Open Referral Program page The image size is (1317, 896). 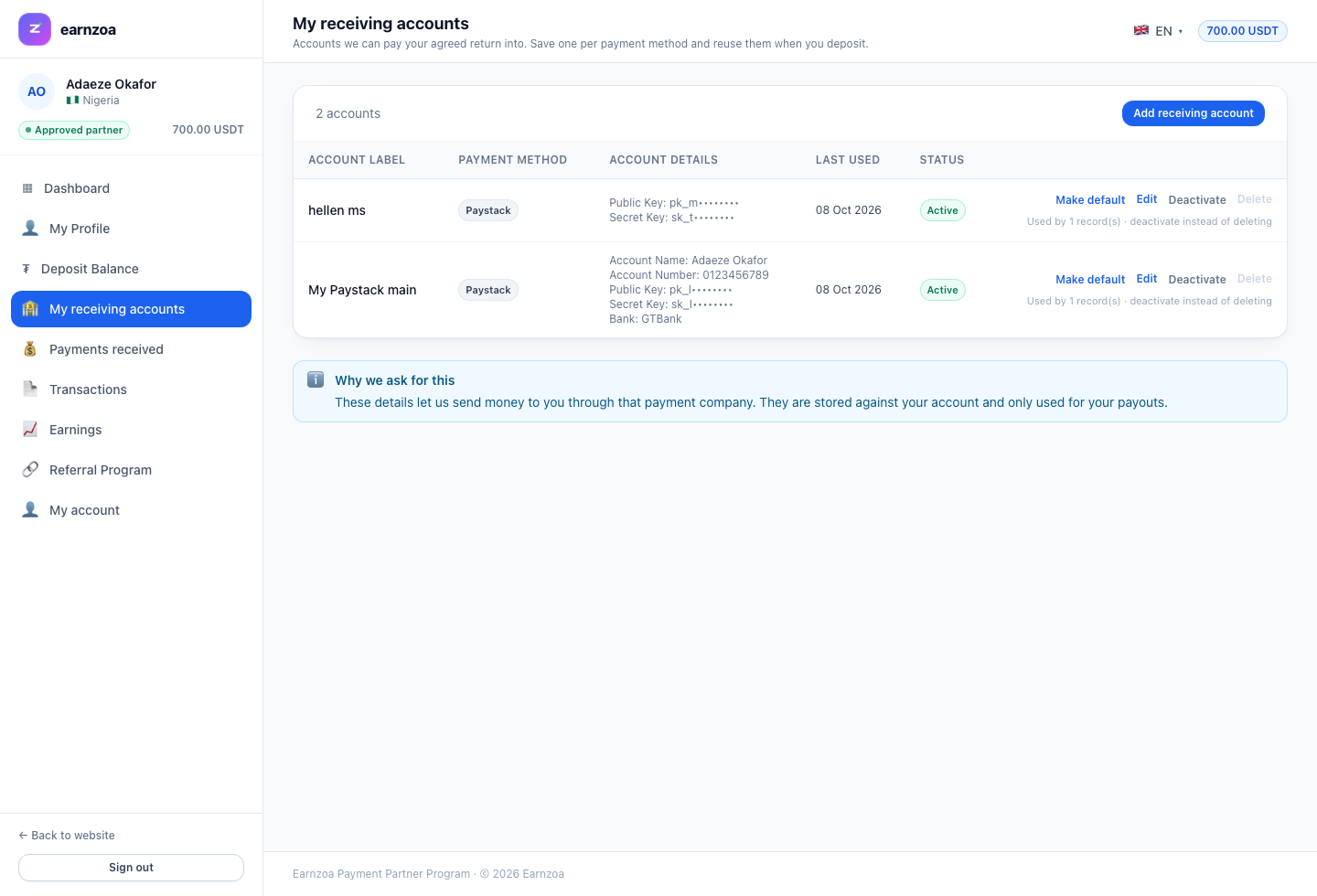pyautogui.click(x=131, y=470)
